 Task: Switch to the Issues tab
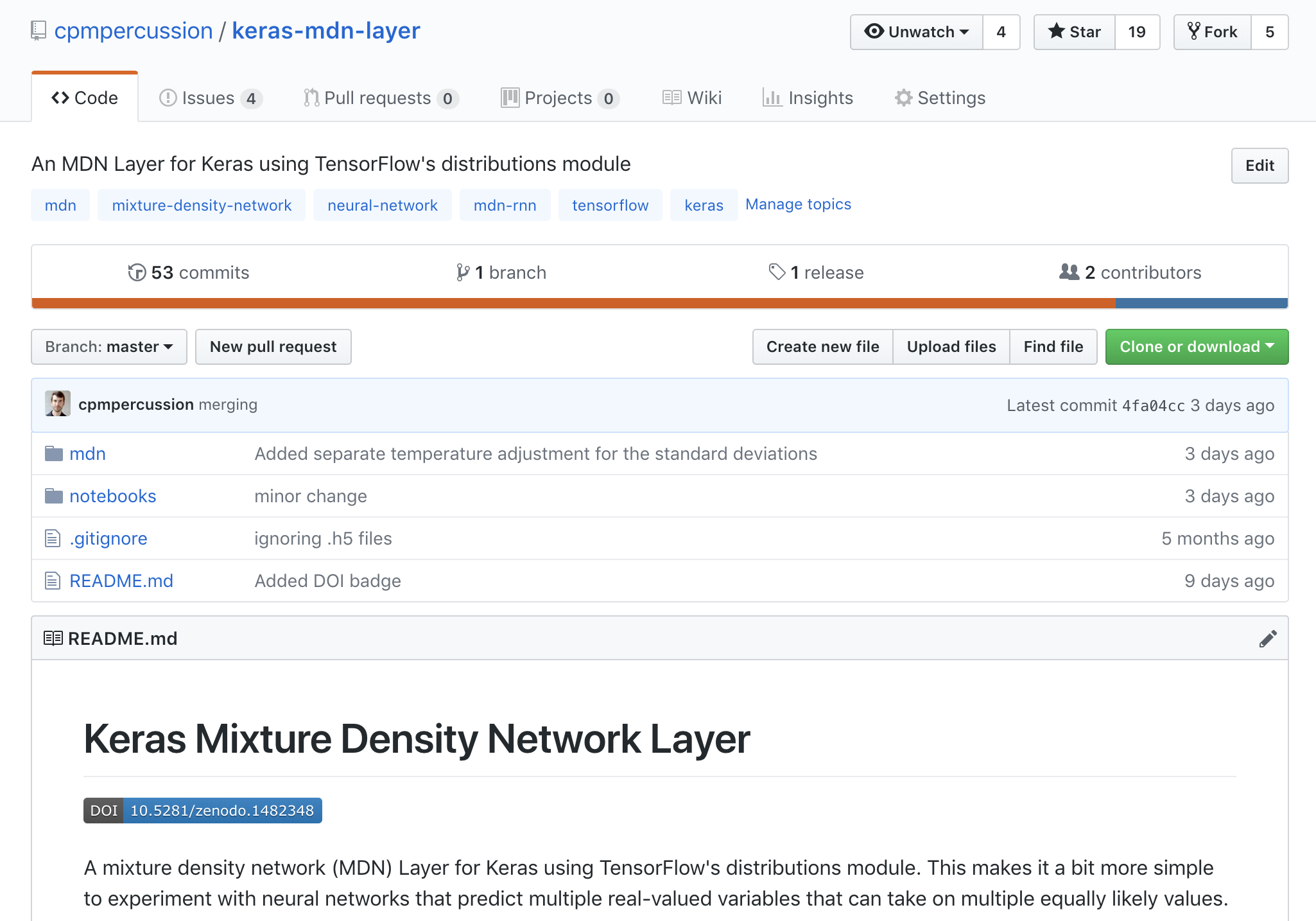tap(211, 98)
